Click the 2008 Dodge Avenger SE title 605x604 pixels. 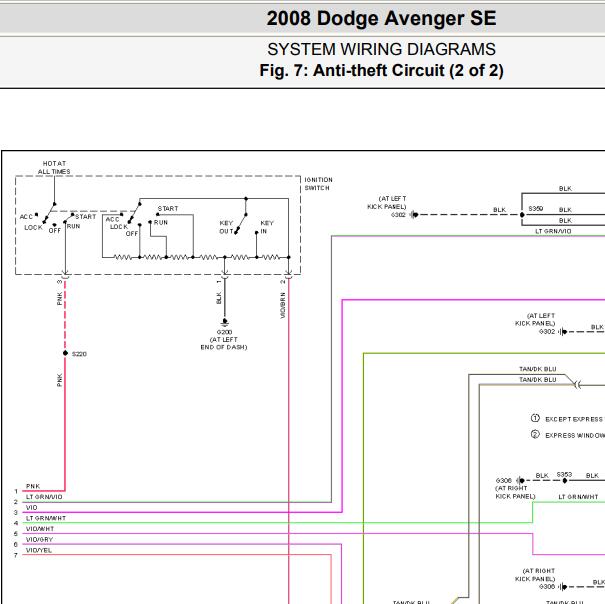click(x=381, y=18)
